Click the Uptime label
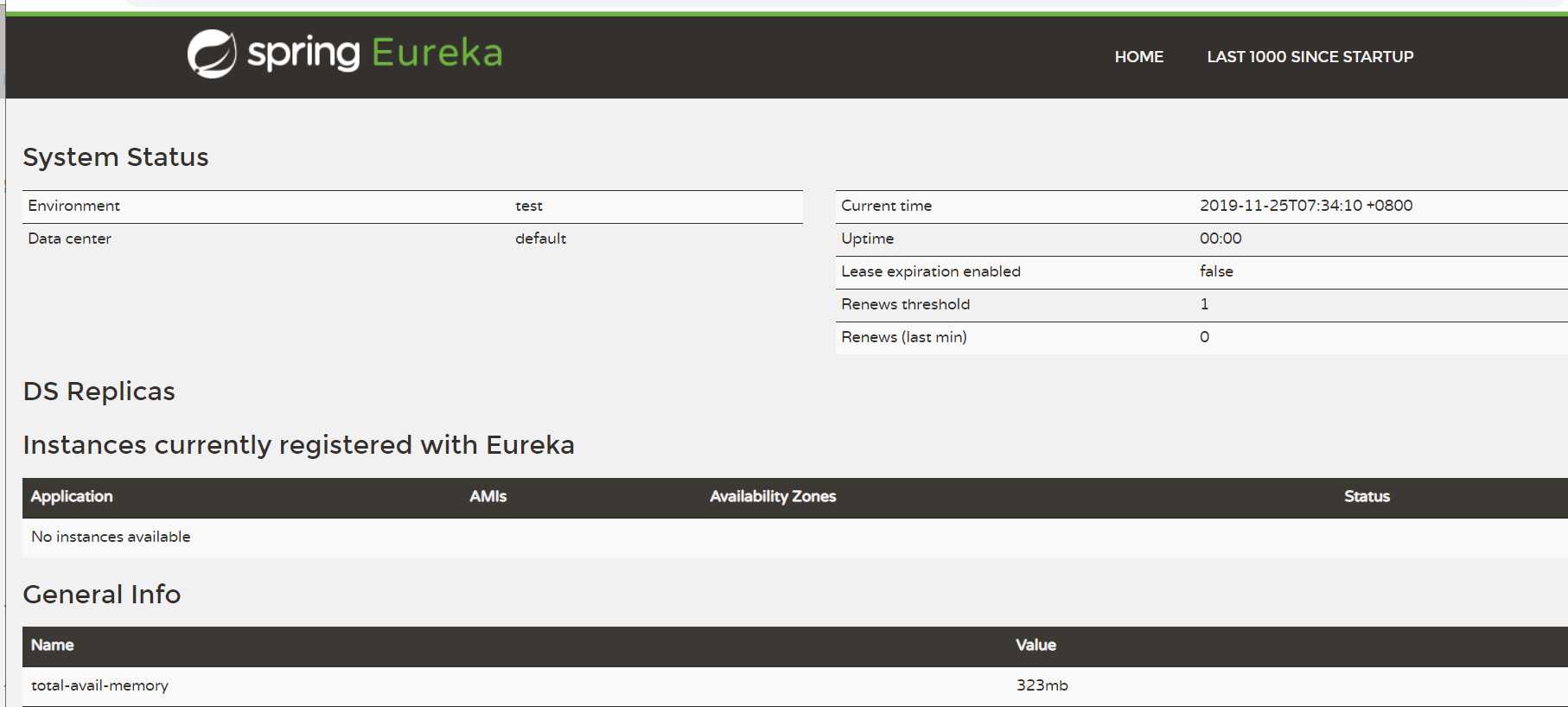 coord(867,239)
